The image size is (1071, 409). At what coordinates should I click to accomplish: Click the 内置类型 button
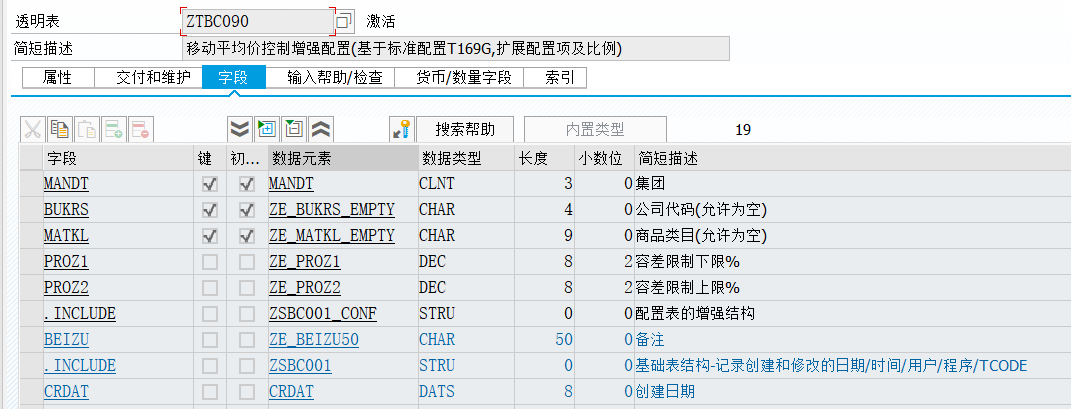595,129
